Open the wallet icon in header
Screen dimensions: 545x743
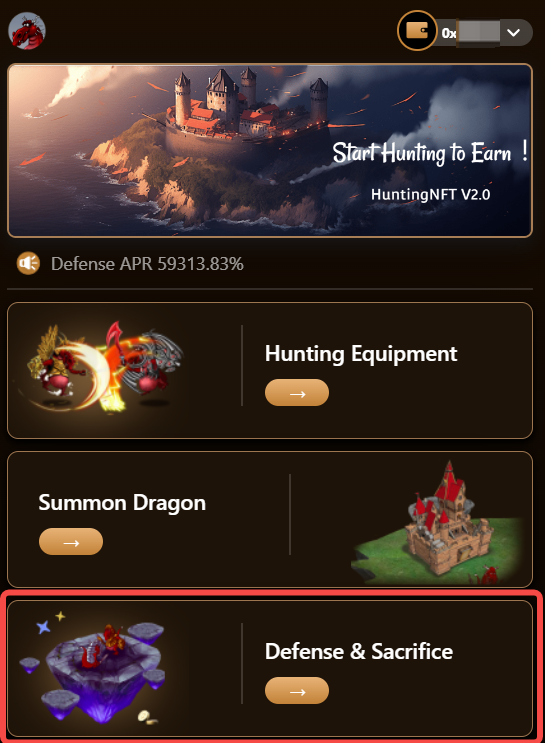click(417, 31)
